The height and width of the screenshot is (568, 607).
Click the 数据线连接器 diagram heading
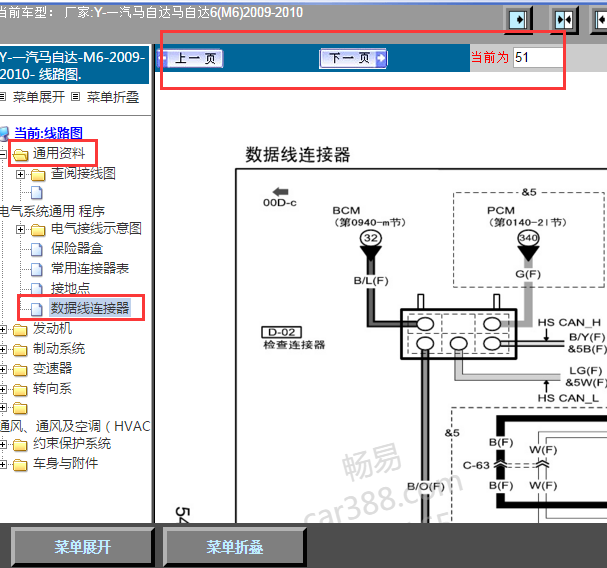(298, 155)
